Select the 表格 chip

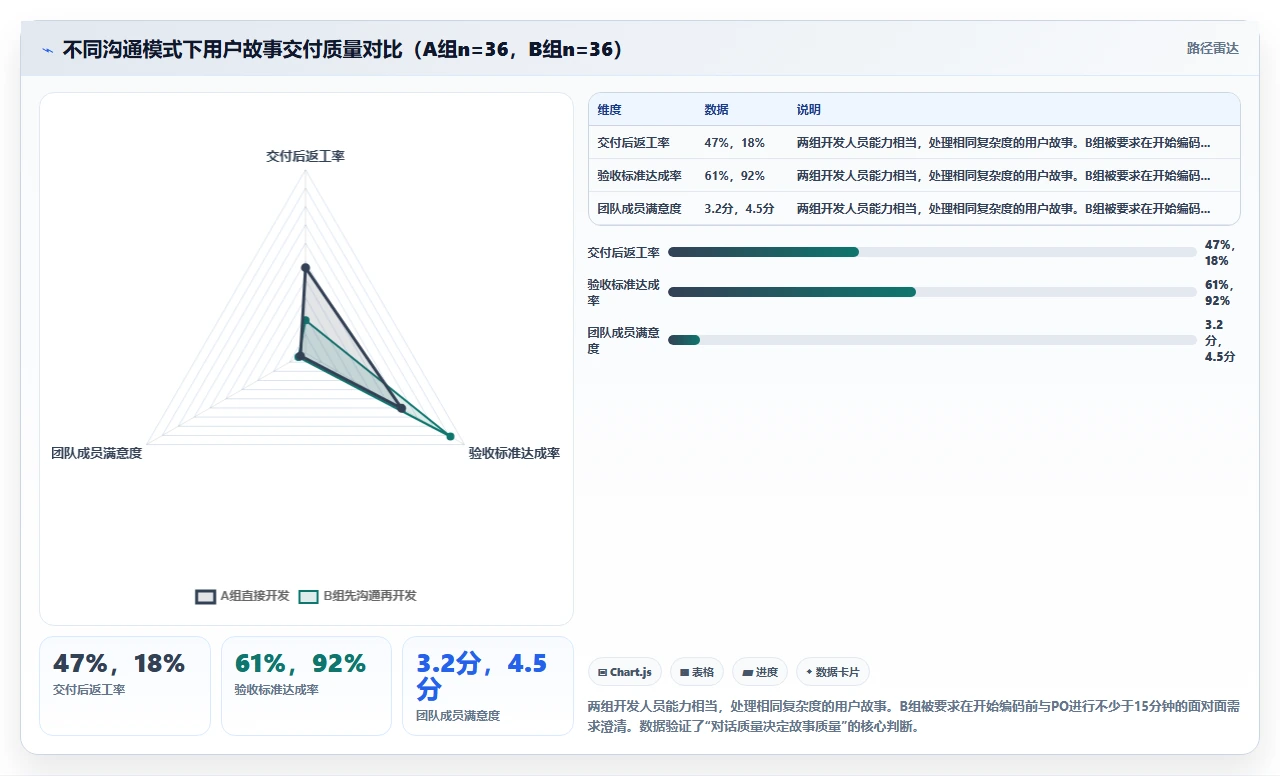[697, 672]
